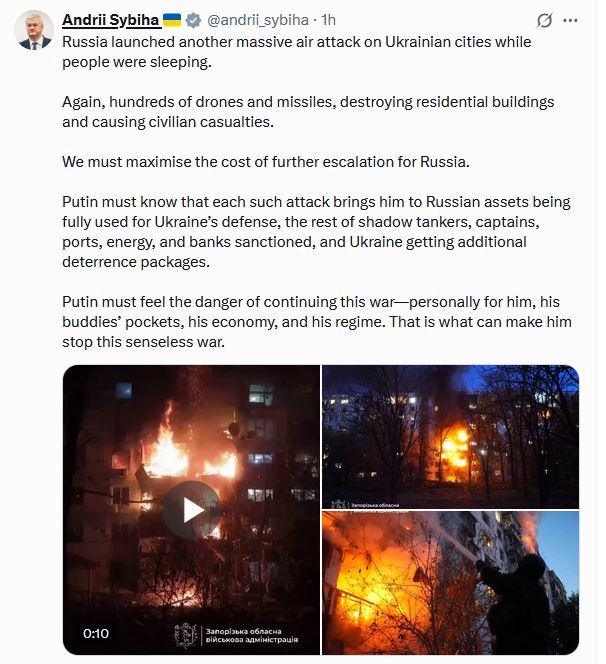Click the Andrii Sybiha display name
606x664 pixels.
point(111,20)
